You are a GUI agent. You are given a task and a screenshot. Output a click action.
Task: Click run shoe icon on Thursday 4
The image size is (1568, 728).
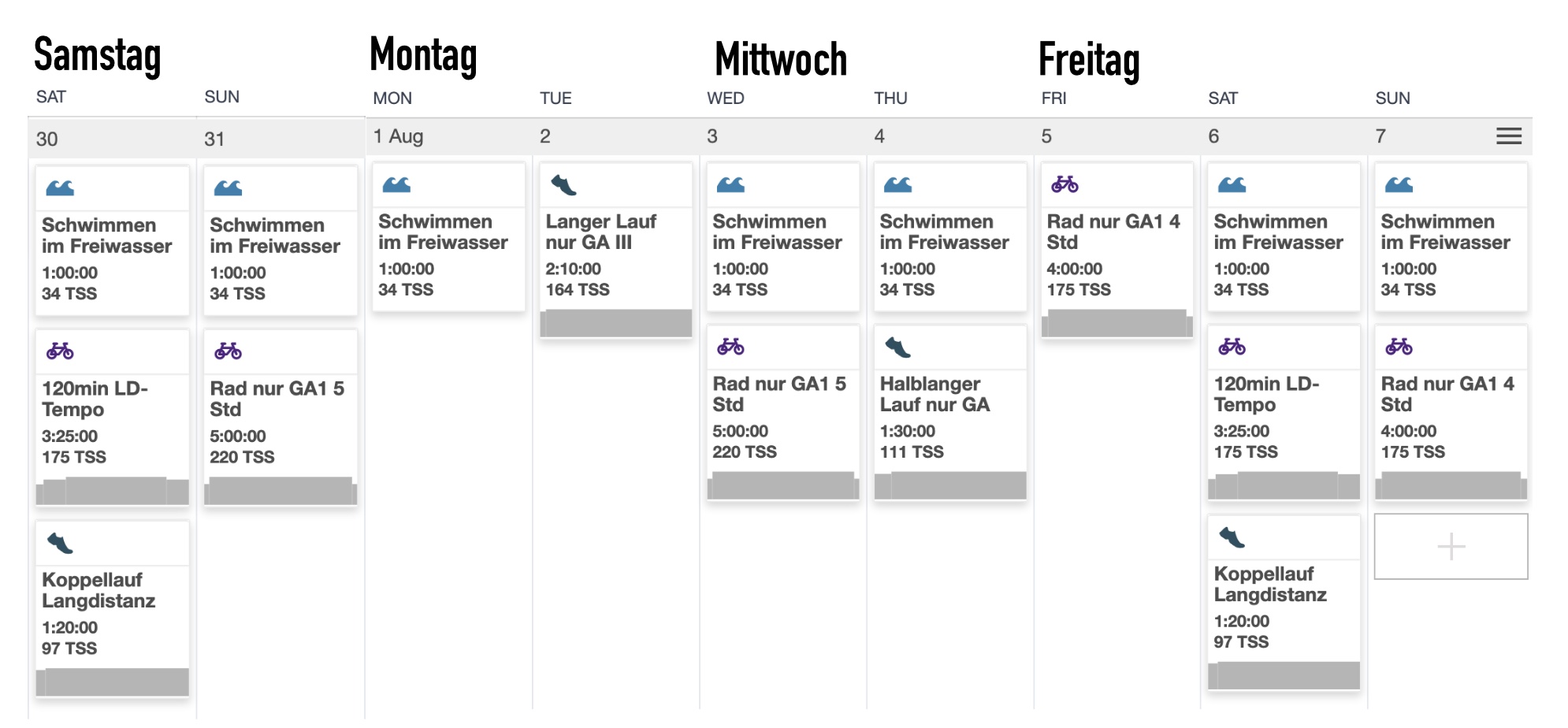point(897,347)
